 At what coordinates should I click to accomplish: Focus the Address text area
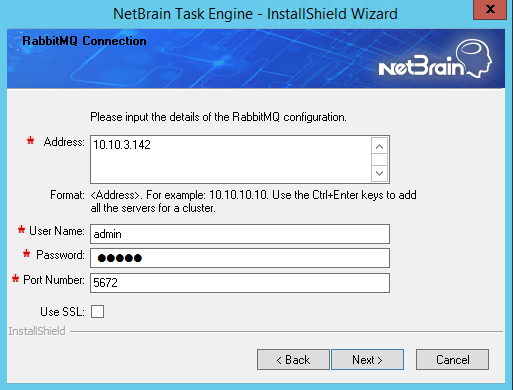[231, 159]
